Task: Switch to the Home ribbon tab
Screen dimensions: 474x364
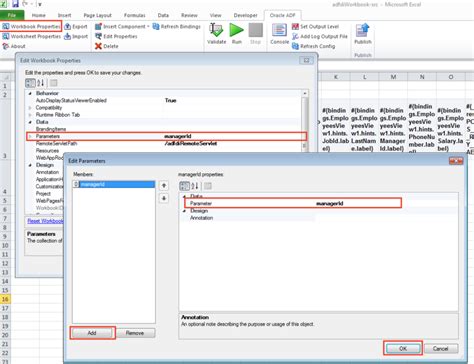Action: (39, 15)
